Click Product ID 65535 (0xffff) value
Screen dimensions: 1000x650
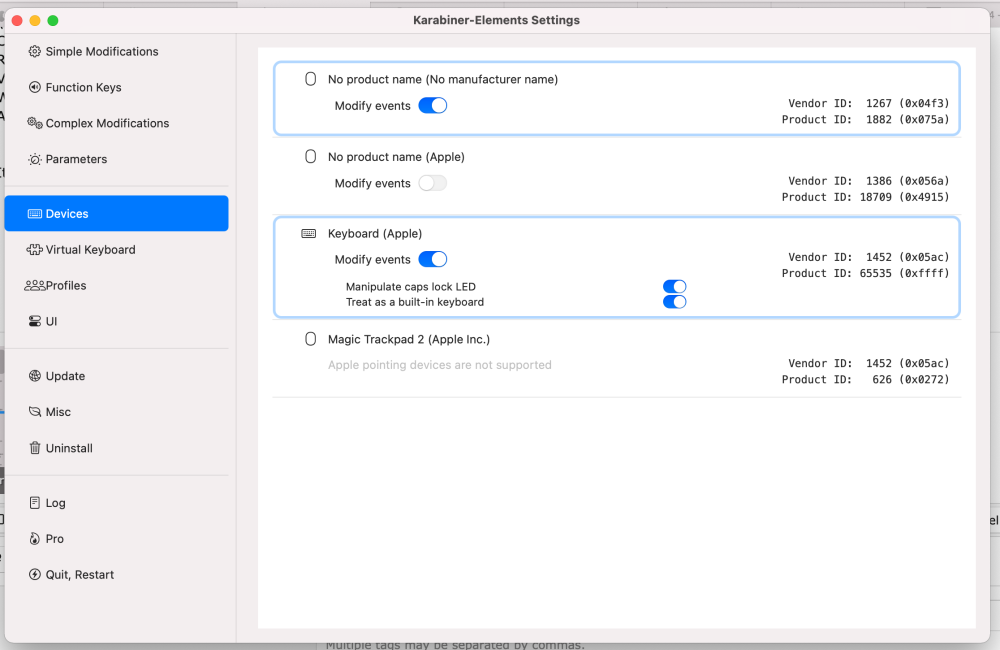tap(904, 274)
